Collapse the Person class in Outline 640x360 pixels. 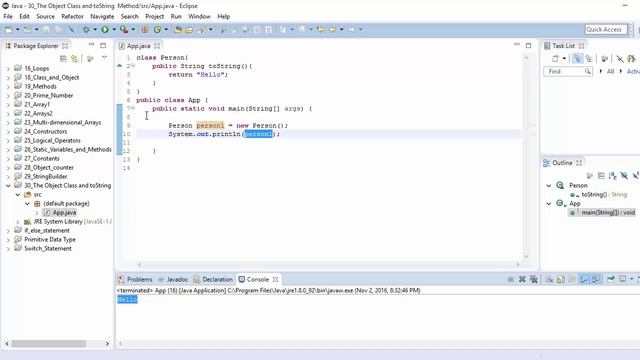[x=549, y=186]
